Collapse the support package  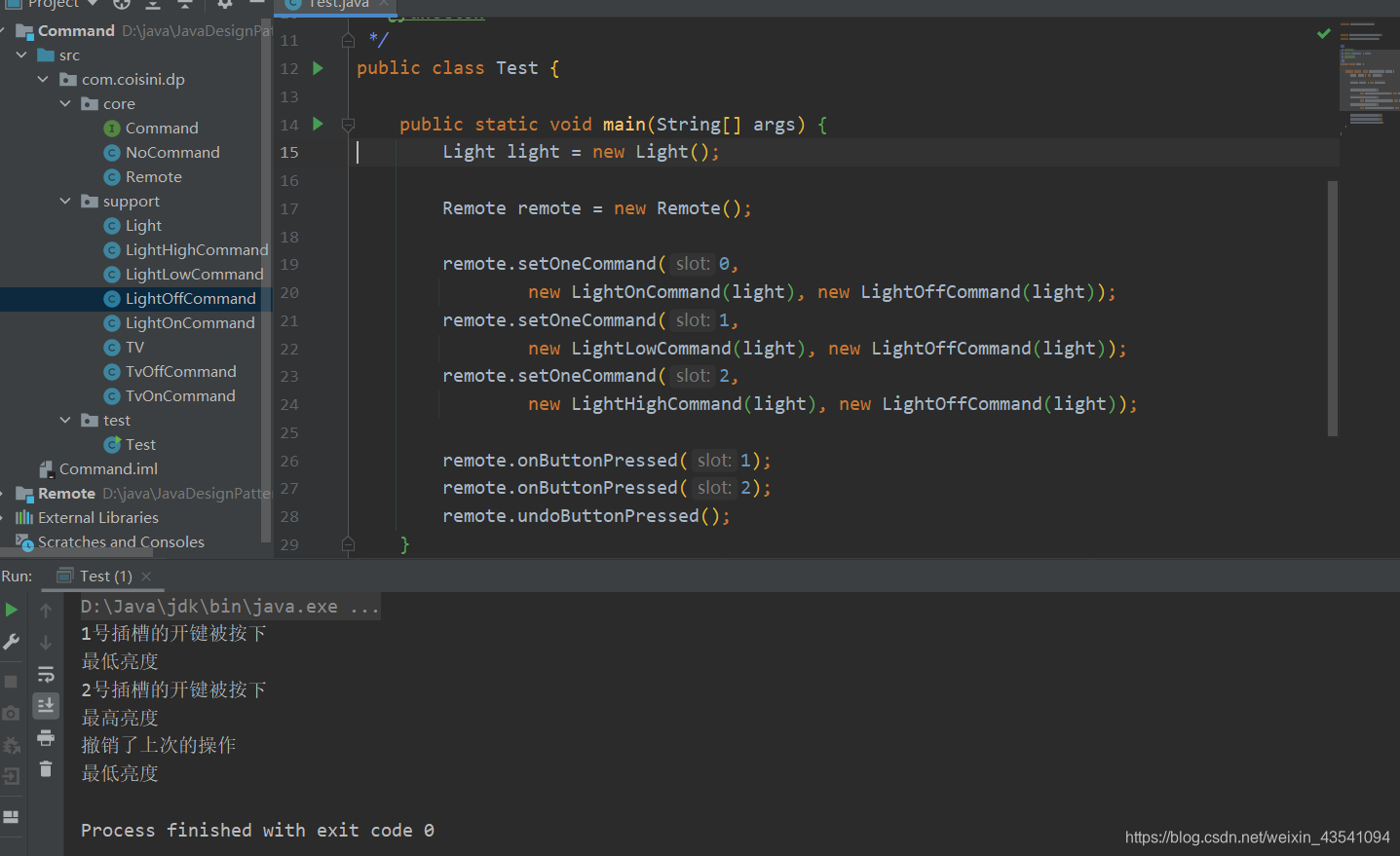point(65,202)
